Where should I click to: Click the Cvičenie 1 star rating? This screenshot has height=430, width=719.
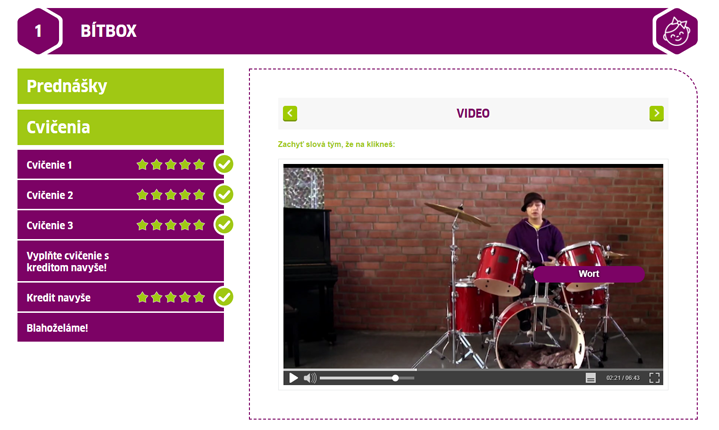pyautogui.click(x=171, y=165)
